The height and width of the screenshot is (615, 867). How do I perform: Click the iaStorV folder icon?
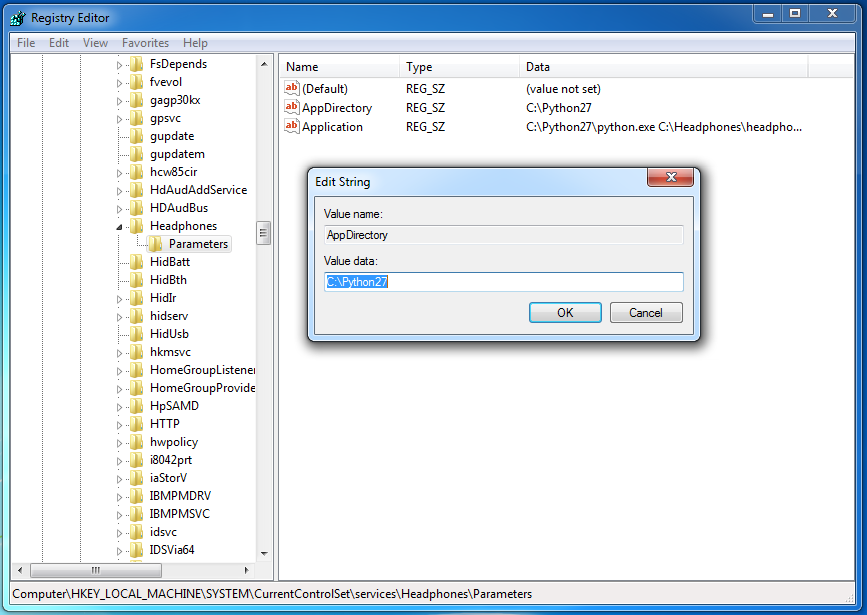click(x=137, y=478)
